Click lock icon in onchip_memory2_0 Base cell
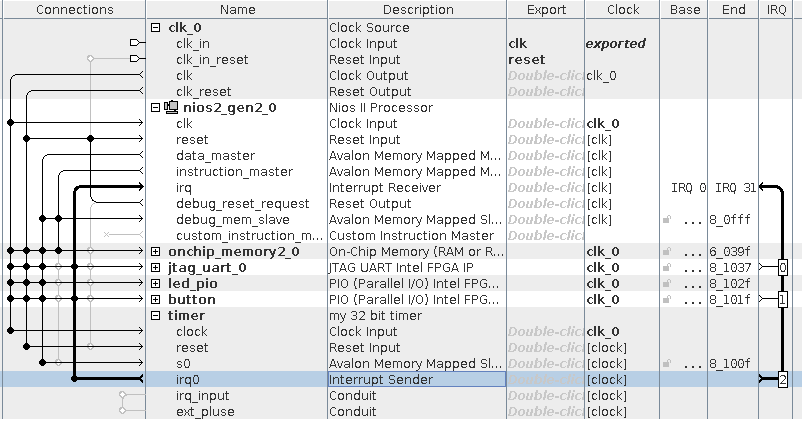The height and width of the screenshot is (425, 802). click(x=666, y=252)
